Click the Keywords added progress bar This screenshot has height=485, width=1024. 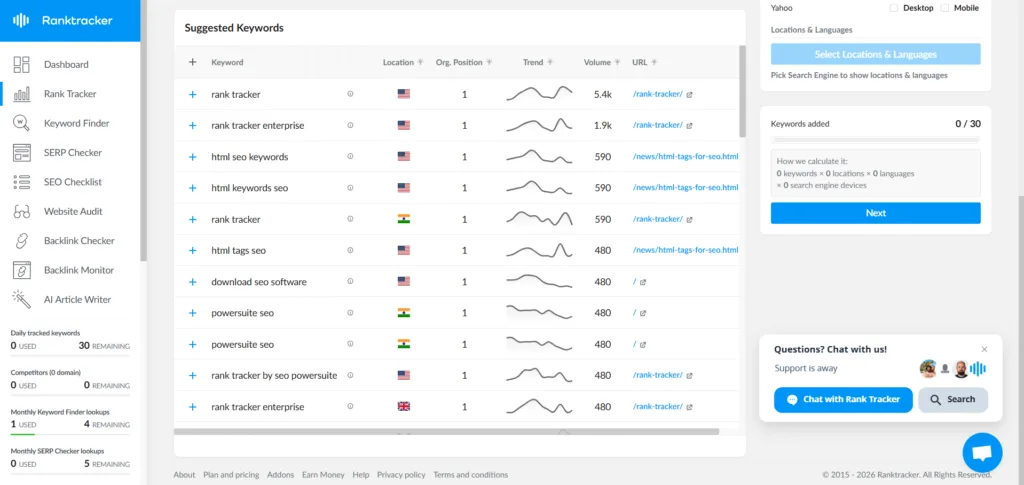coord(875,140)
